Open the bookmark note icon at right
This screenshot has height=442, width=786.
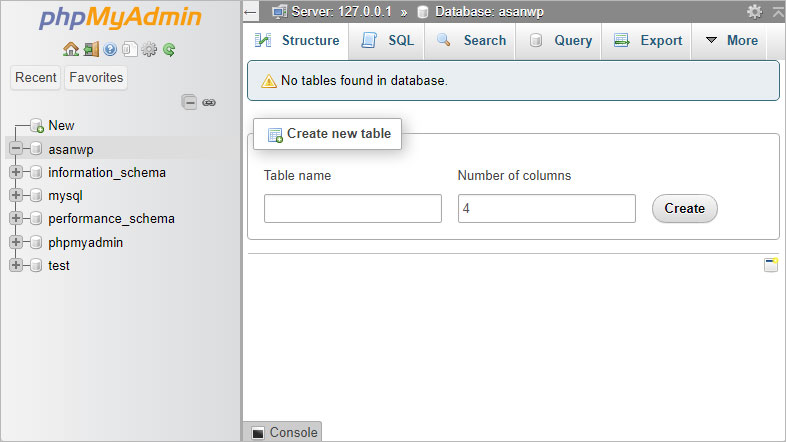point(771,265)
